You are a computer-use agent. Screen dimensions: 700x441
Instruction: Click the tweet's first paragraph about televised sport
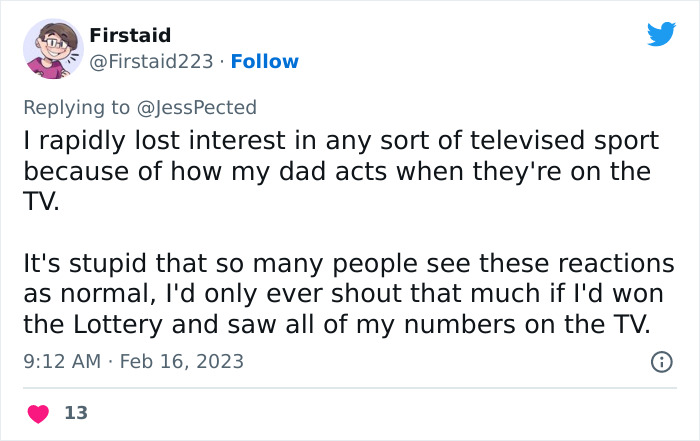tap(336, 170)
